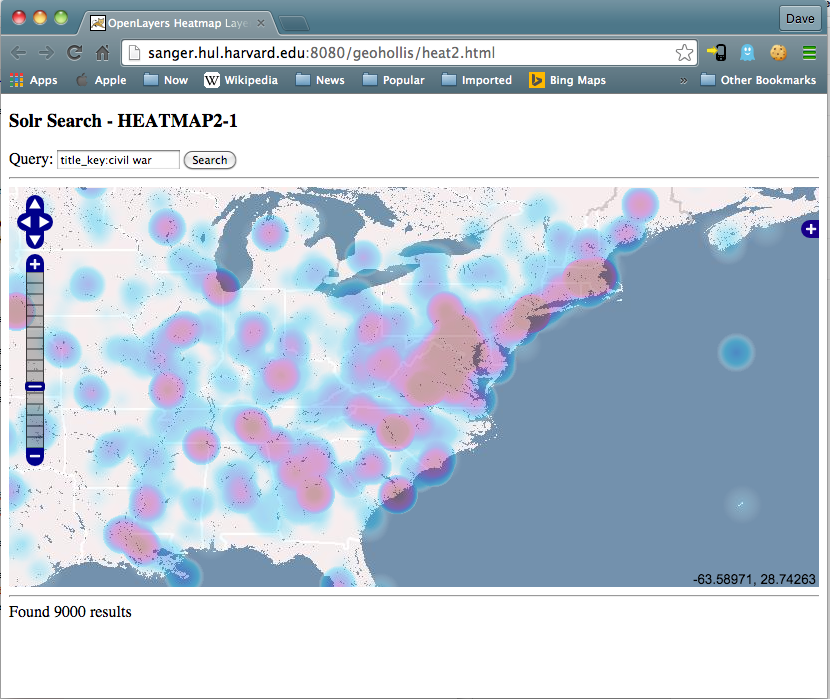Click the pan south arrow on the map
Viewport: 830px width, 699px height.
35,238
